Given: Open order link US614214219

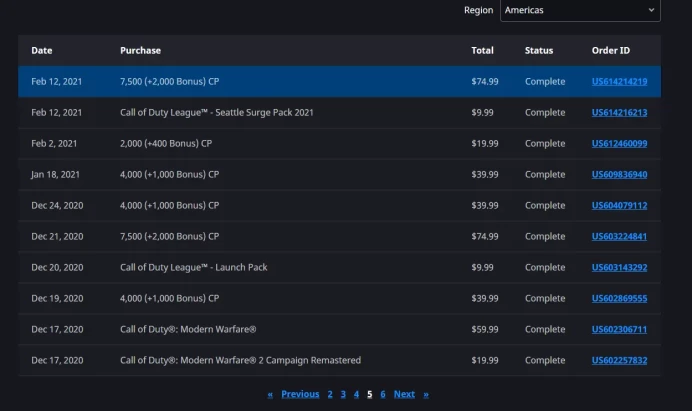Looking at the screenshot, I should point(619,82).
